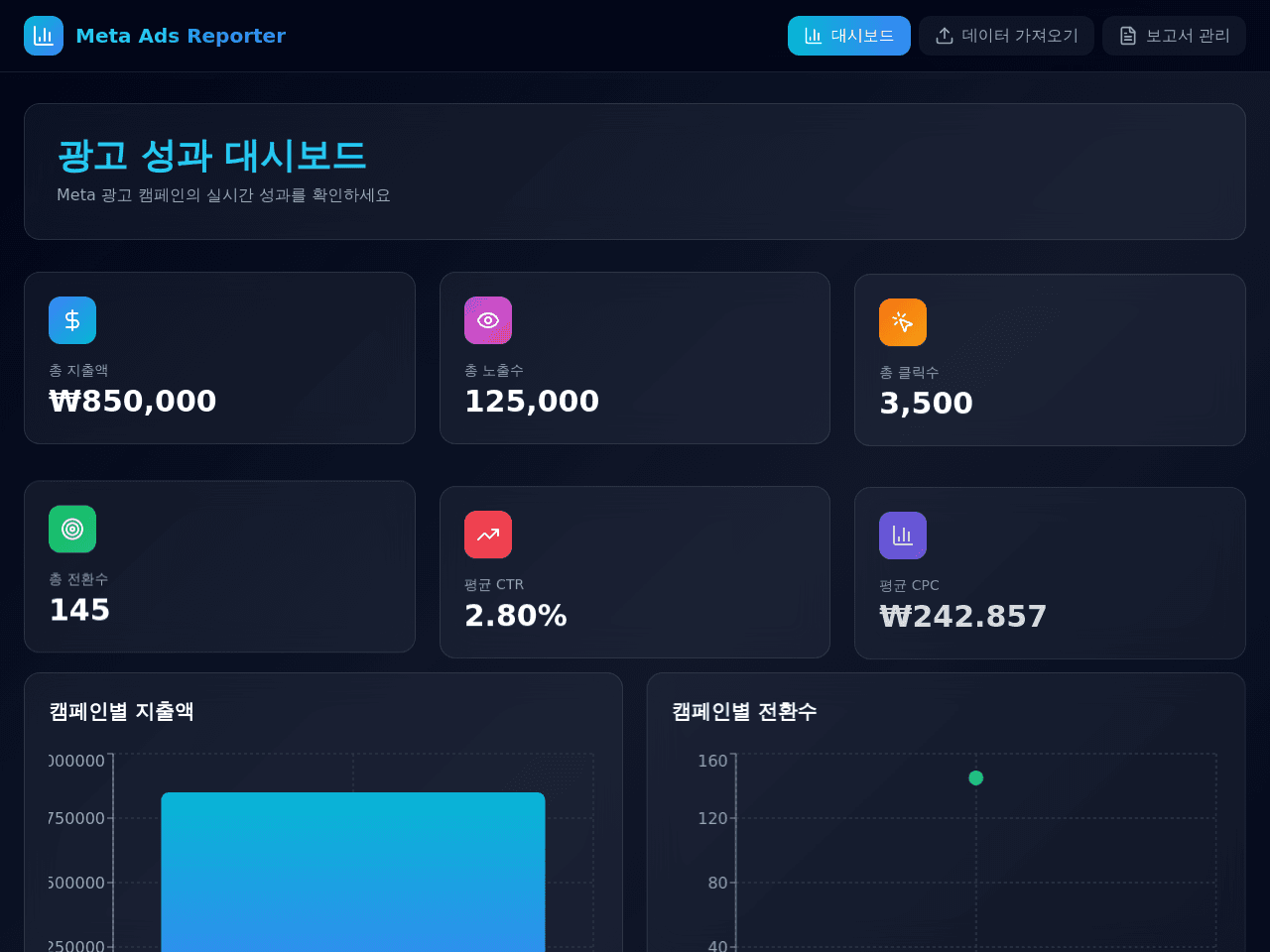Viewport: 1270px width, 952px height.
Task: Click the 120 axis label in 전환수 chart
Action: 712,818
